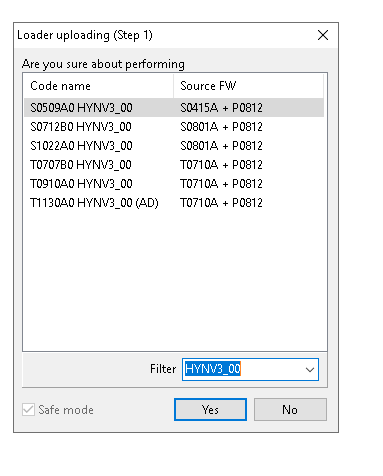Decline with the No button
383x476 pixels.
coord(290,409)
